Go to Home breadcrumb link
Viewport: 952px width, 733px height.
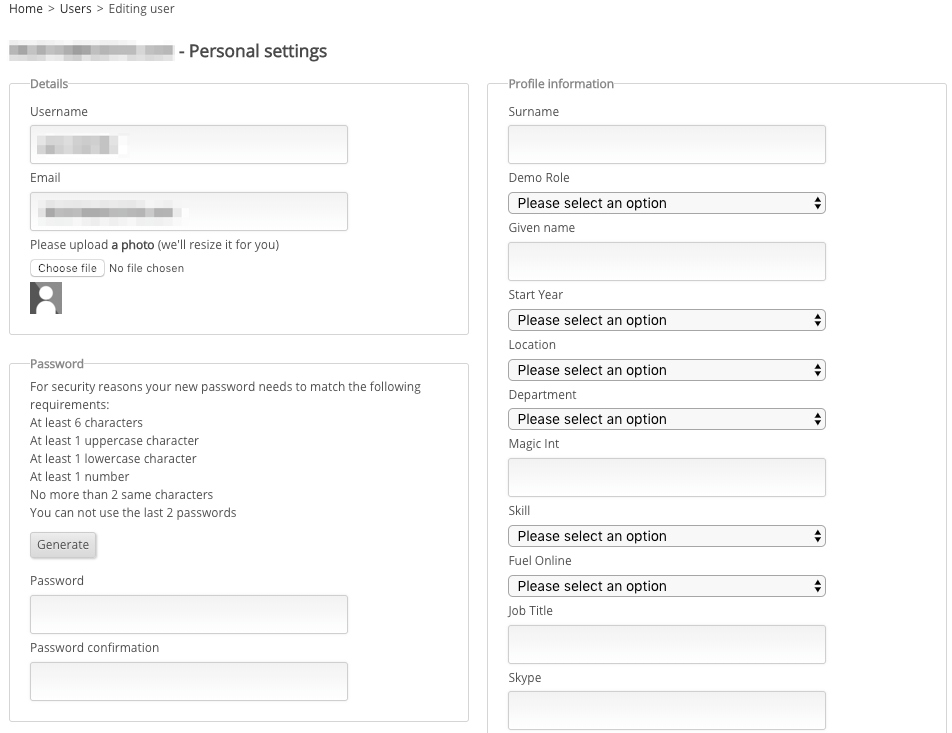(x=26, y=9)
